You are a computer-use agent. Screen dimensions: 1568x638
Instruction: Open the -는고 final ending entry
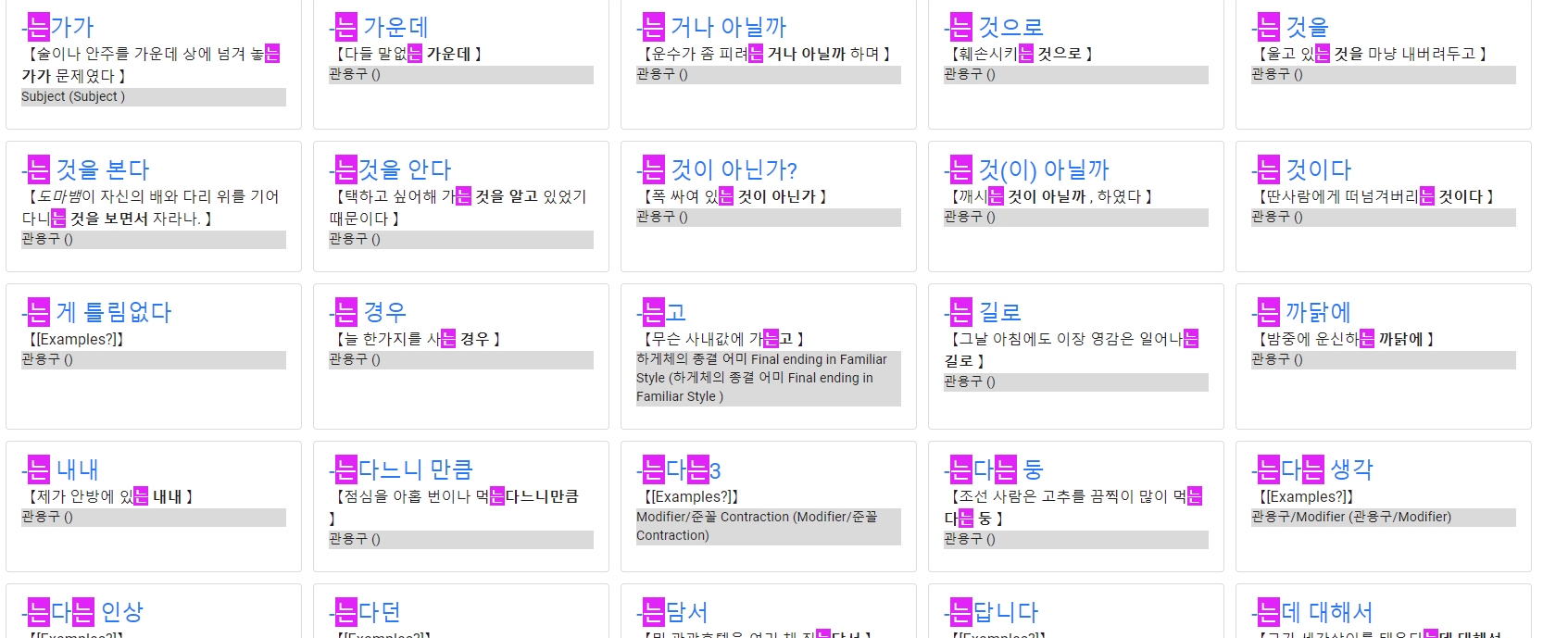[x=661, y=312]
